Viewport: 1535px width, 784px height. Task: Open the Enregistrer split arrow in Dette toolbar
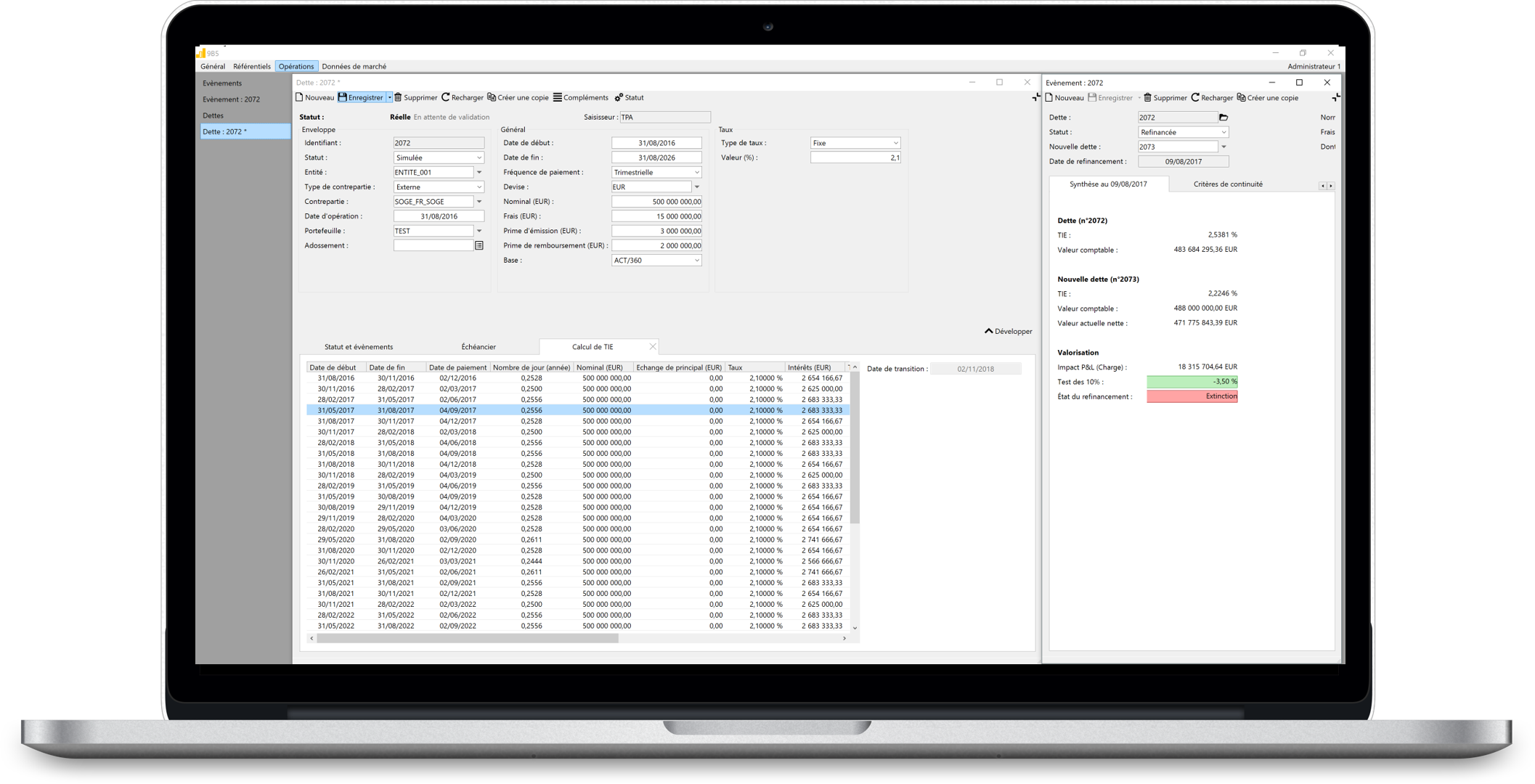(x=389, y=97)
